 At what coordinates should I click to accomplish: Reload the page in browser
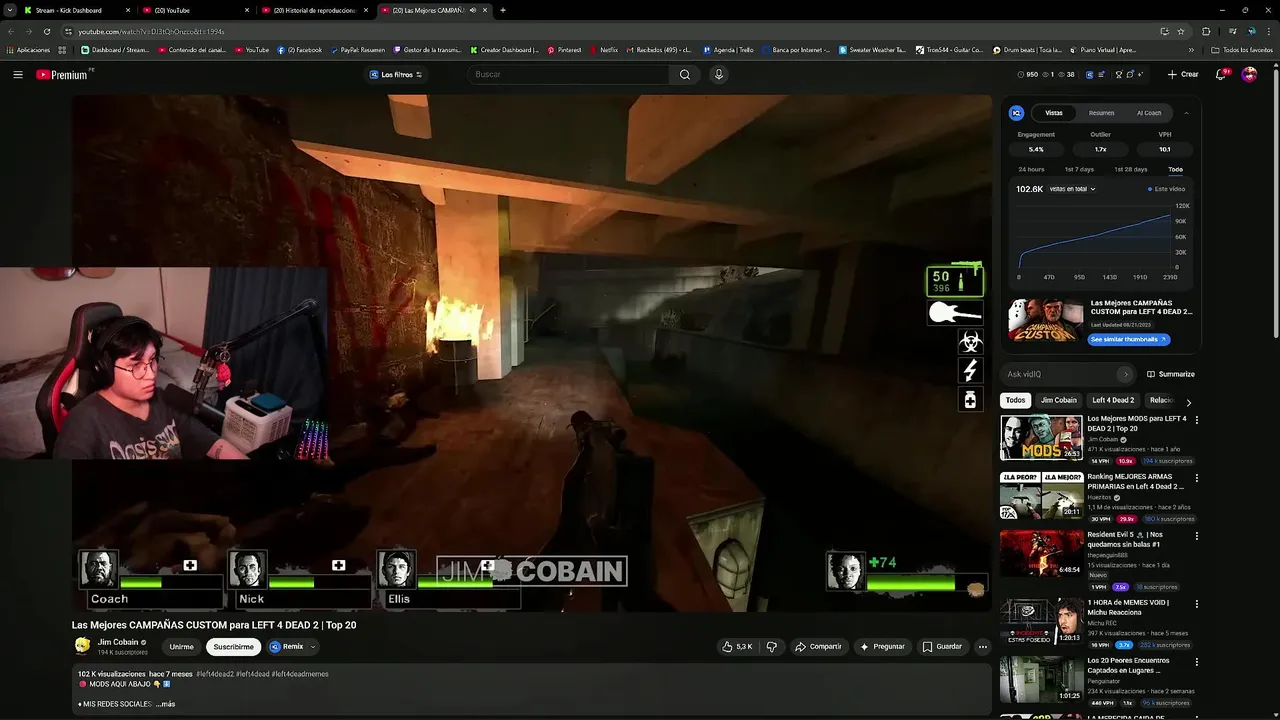[47, 31]
